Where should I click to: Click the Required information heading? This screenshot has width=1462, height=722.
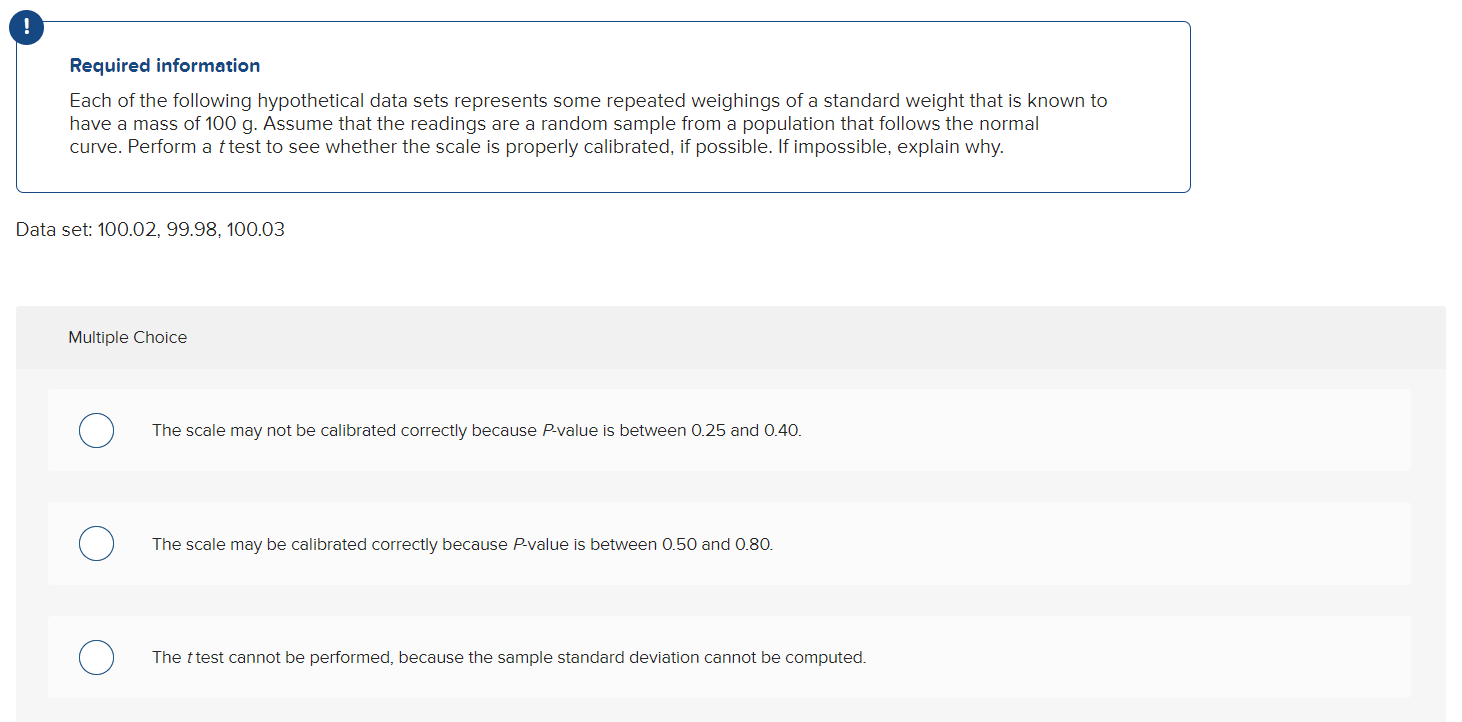(164, 65)
